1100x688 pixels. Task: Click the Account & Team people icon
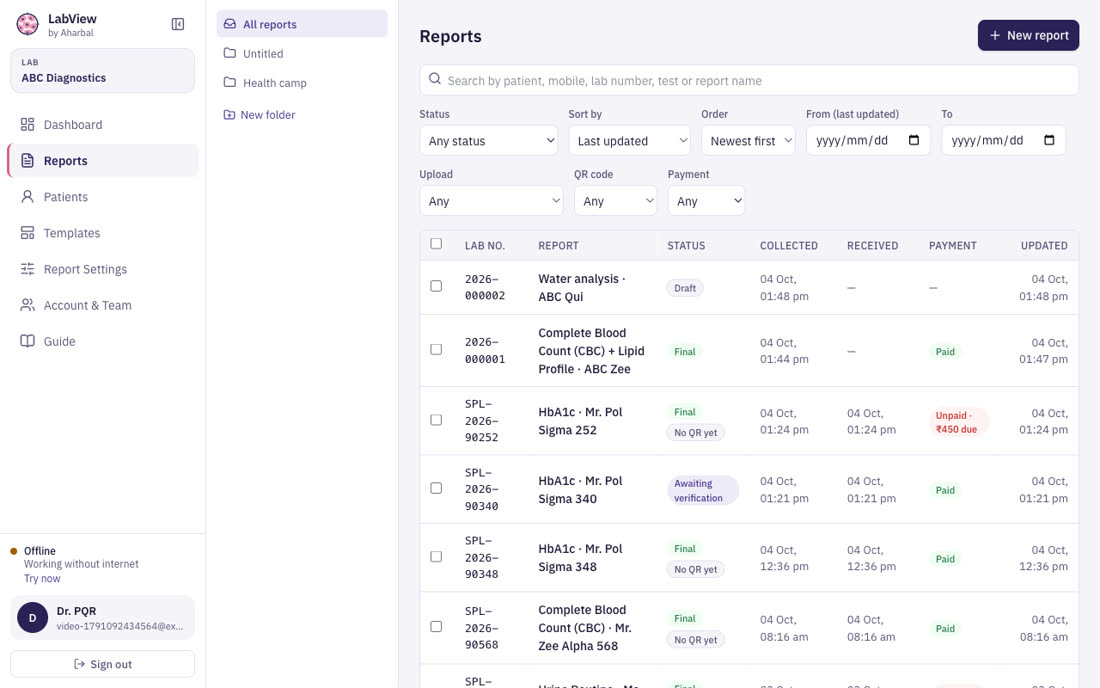(27, 305)
